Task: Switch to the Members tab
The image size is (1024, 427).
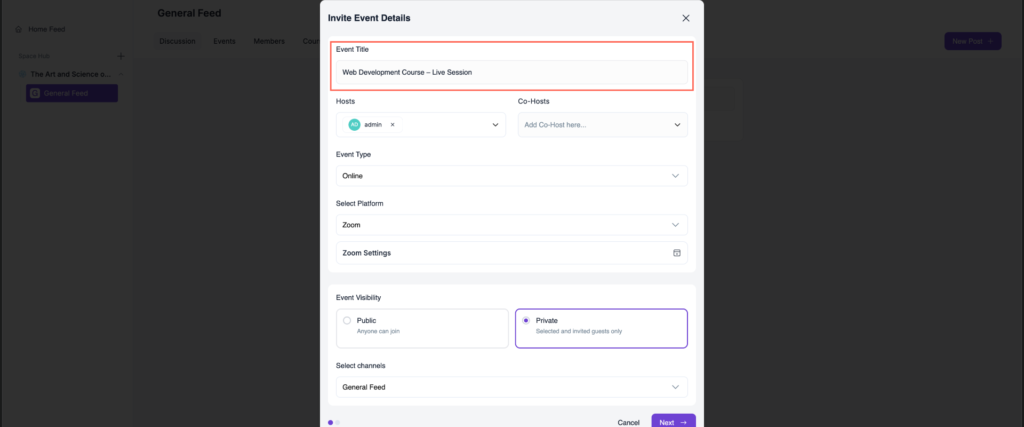Action: click(x=269, y=42)
